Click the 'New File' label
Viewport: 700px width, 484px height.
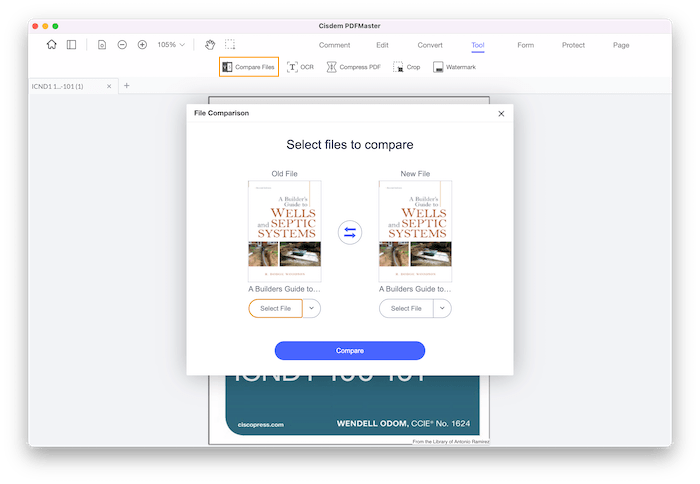point(415,174)
